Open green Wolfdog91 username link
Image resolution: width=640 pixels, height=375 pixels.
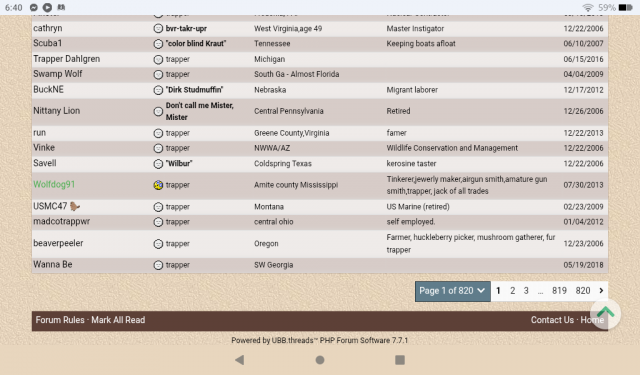[x=54, y=184]
